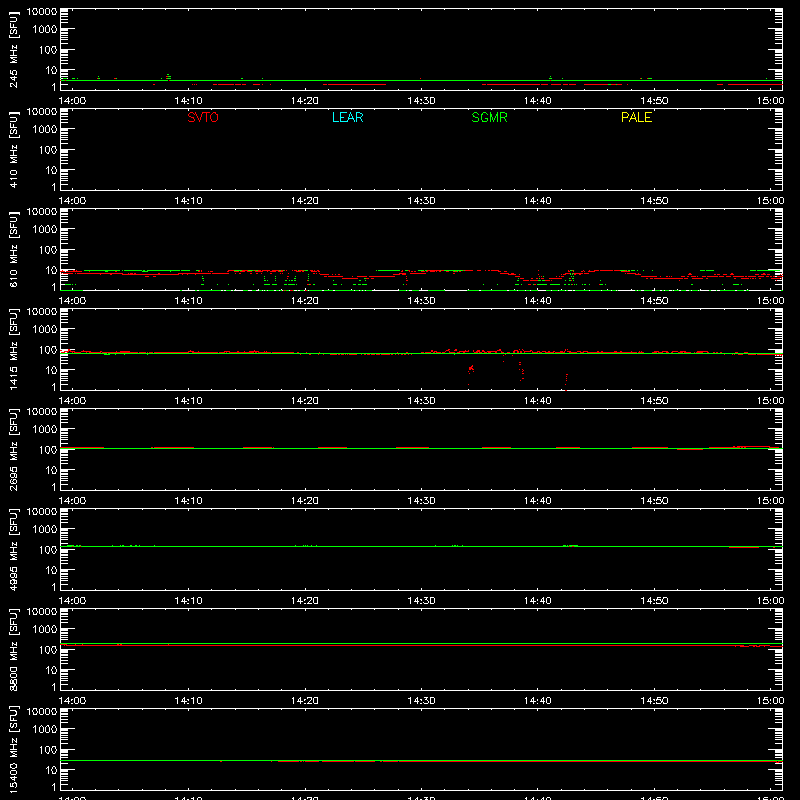Click the 10000 y-tick of 245 MHz panel
The height and width of the screenshot is (800, 800).
tap(42, 12)
